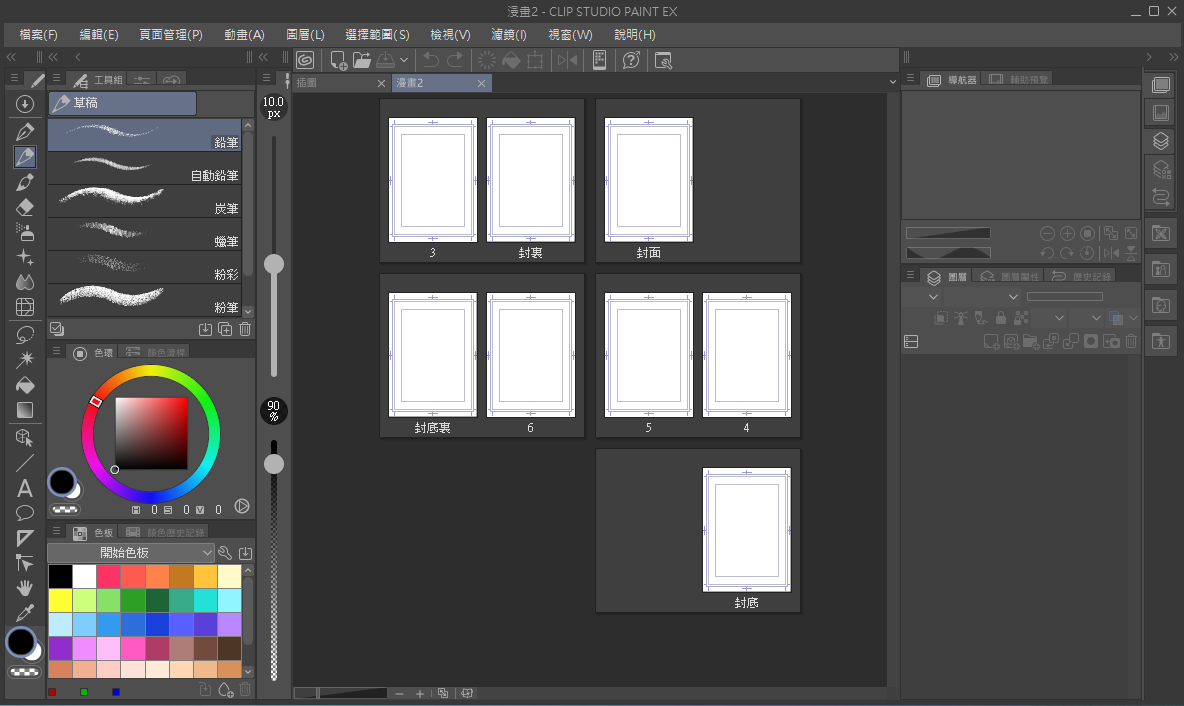Select the Text tool
Viewport: 1184px width, 706px height.
(26, 488)
